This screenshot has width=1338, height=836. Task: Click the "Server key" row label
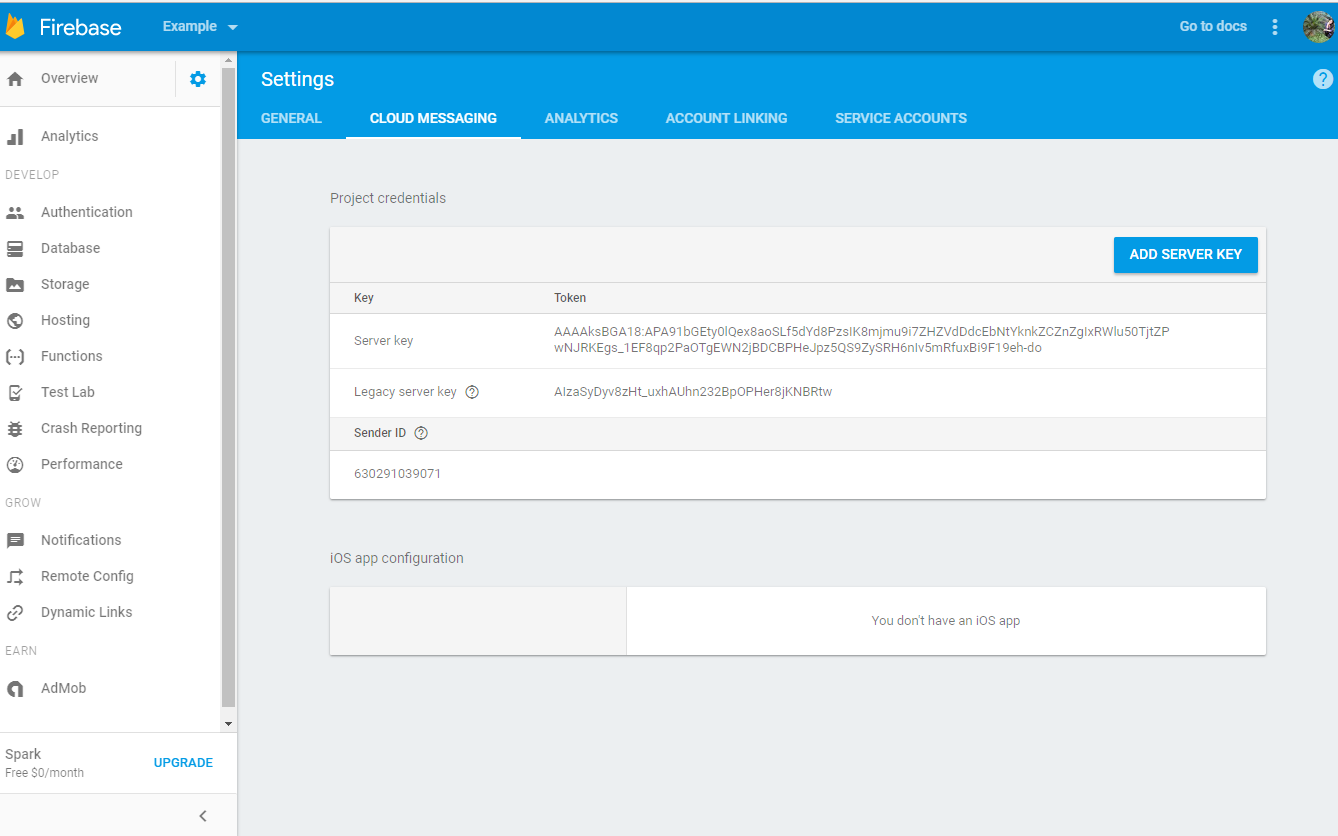pyautogui.click(x=383, y=341)
